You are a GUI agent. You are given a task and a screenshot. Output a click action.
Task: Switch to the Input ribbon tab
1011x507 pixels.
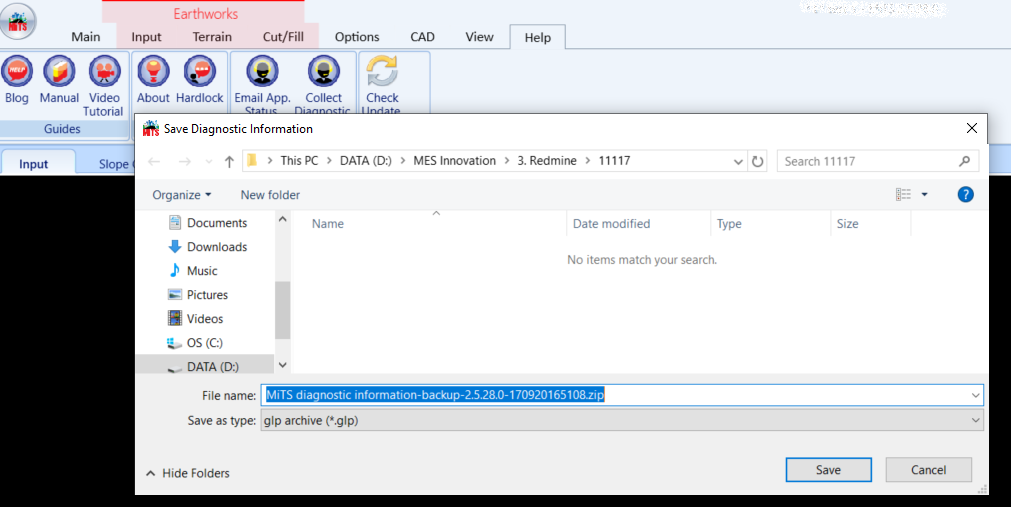pos(146,37)
